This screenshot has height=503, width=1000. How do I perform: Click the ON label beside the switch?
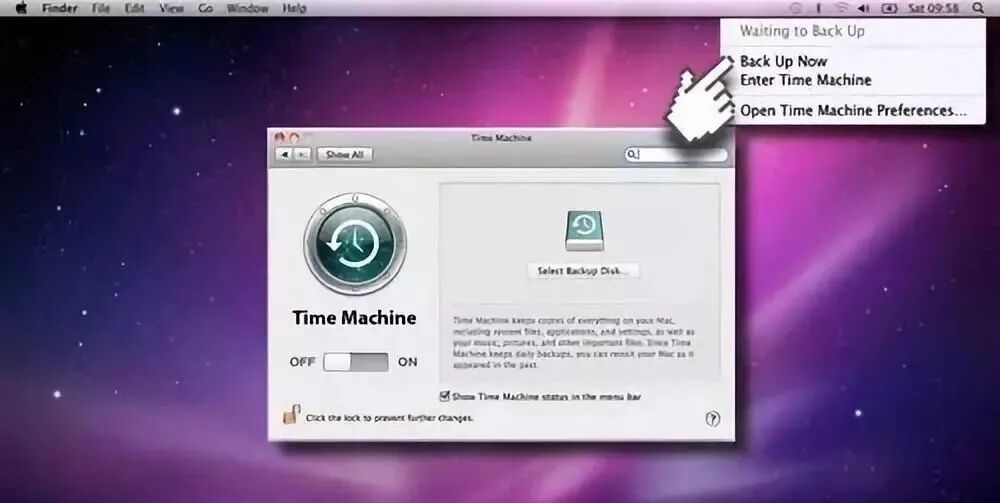(x=408, y=361)
